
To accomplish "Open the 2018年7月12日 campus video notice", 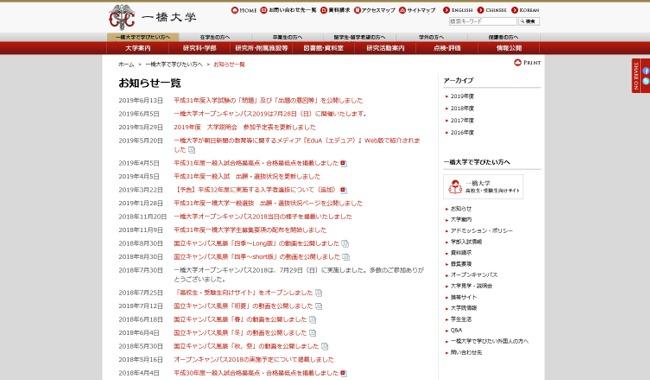I will 243,306.
